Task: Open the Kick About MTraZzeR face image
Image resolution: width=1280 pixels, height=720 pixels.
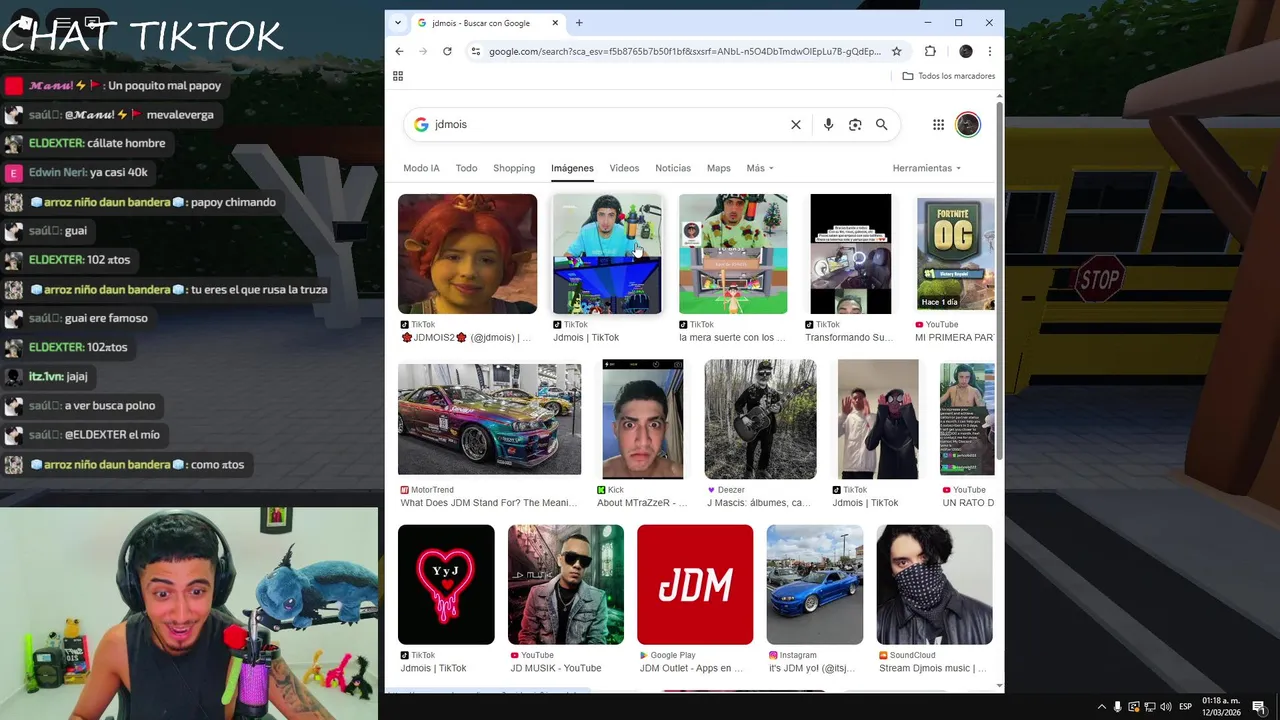Action: click(x=643, y=419)
